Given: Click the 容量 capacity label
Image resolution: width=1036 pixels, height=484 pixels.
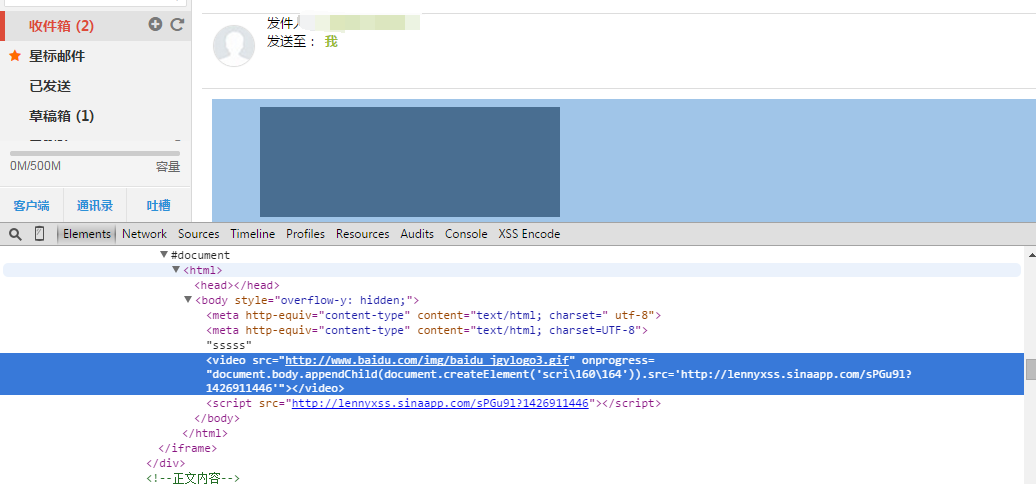Looking at the screenshot, I should (x=168, y=166).
